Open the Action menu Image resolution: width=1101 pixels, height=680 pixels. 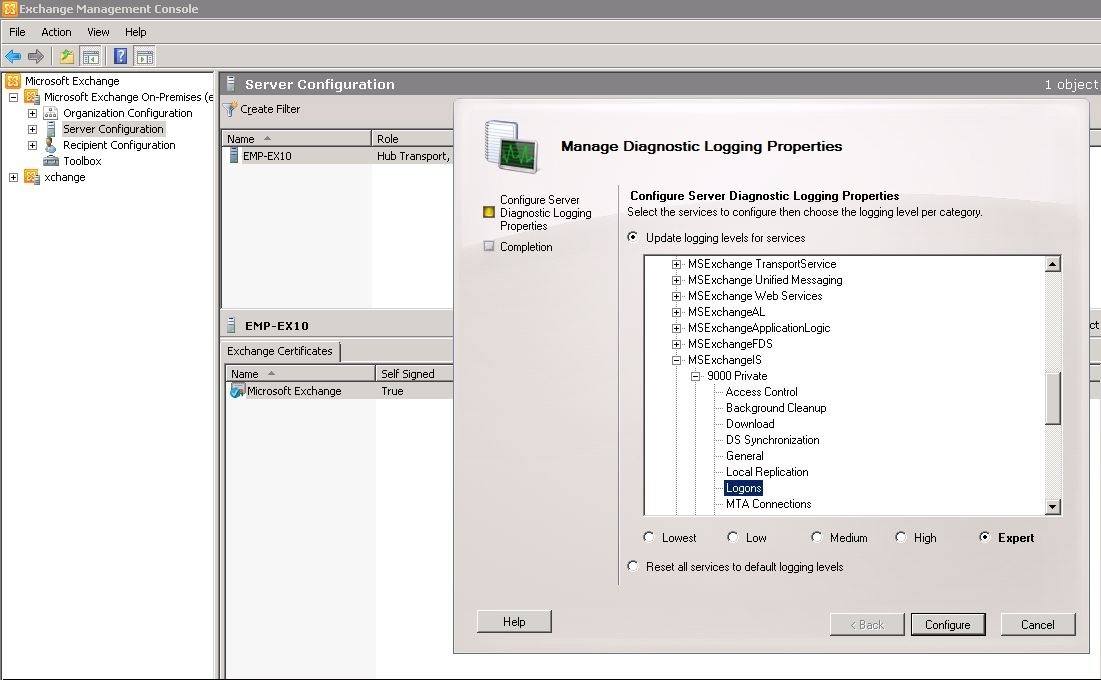(56, 32)
